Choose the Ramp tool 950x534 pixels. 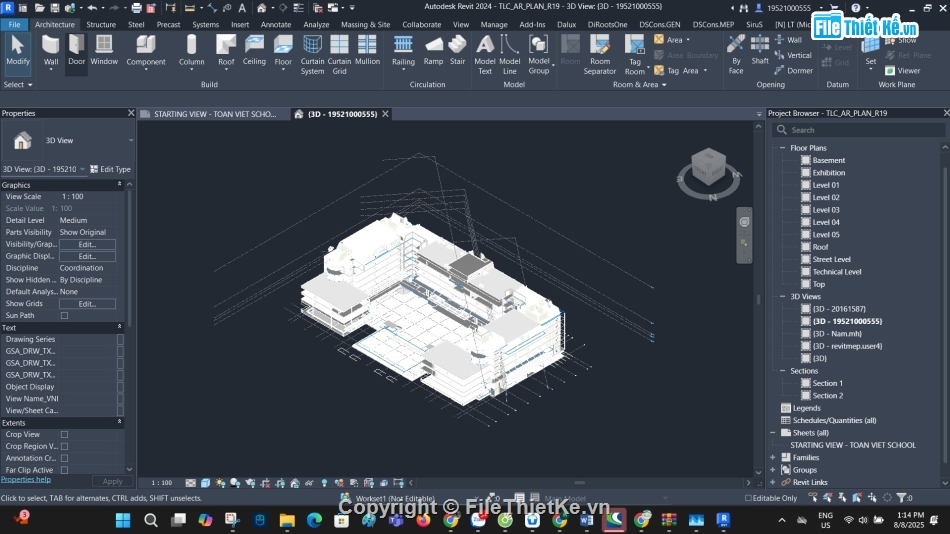click(433, 50)
